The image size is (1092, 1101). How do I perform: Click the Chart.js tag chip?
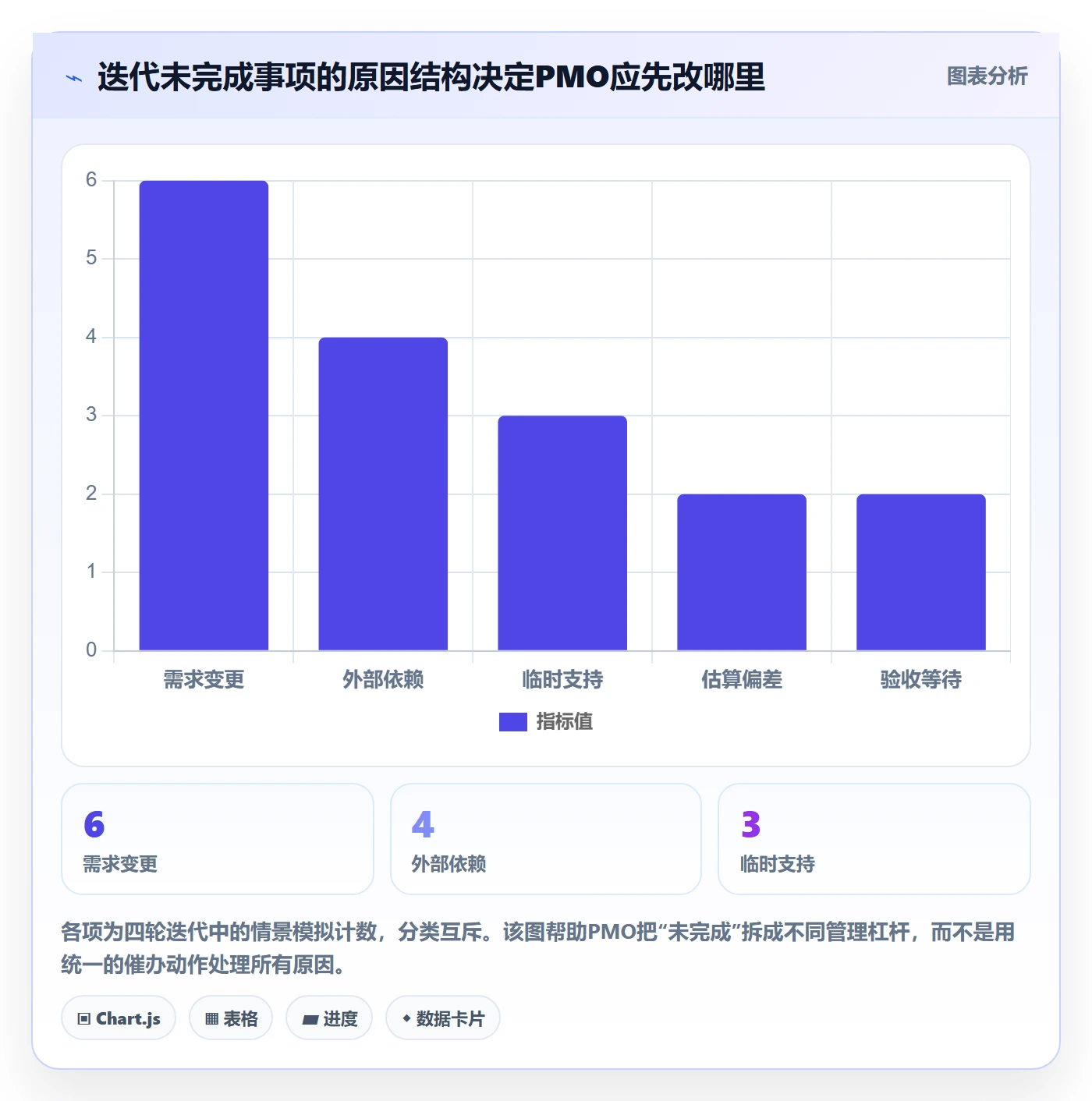pos(119,1018)
